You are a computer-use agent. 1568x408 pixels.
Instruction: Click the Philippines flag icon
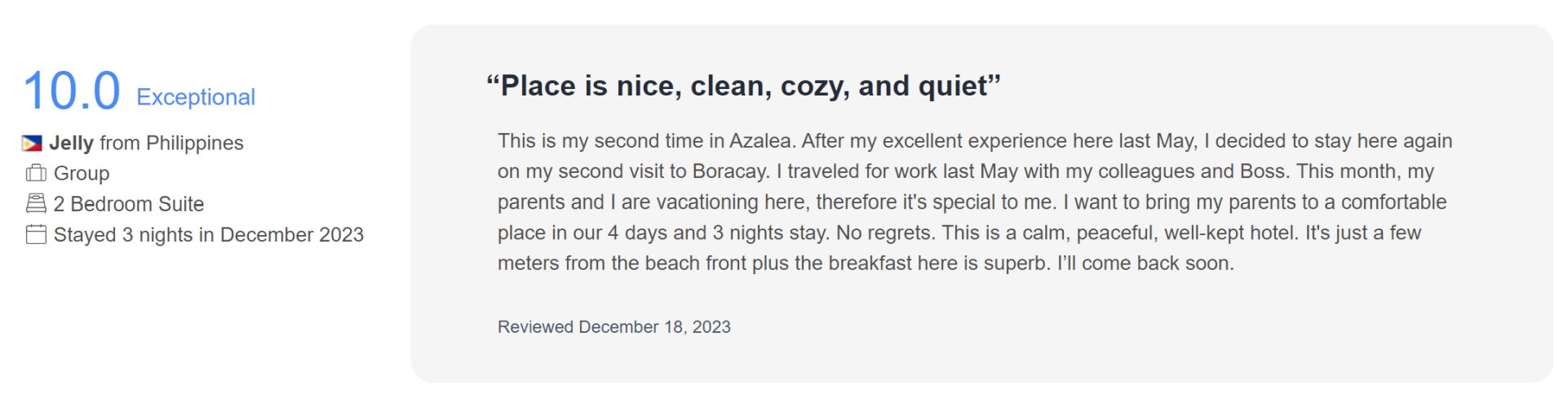(32, 144)
